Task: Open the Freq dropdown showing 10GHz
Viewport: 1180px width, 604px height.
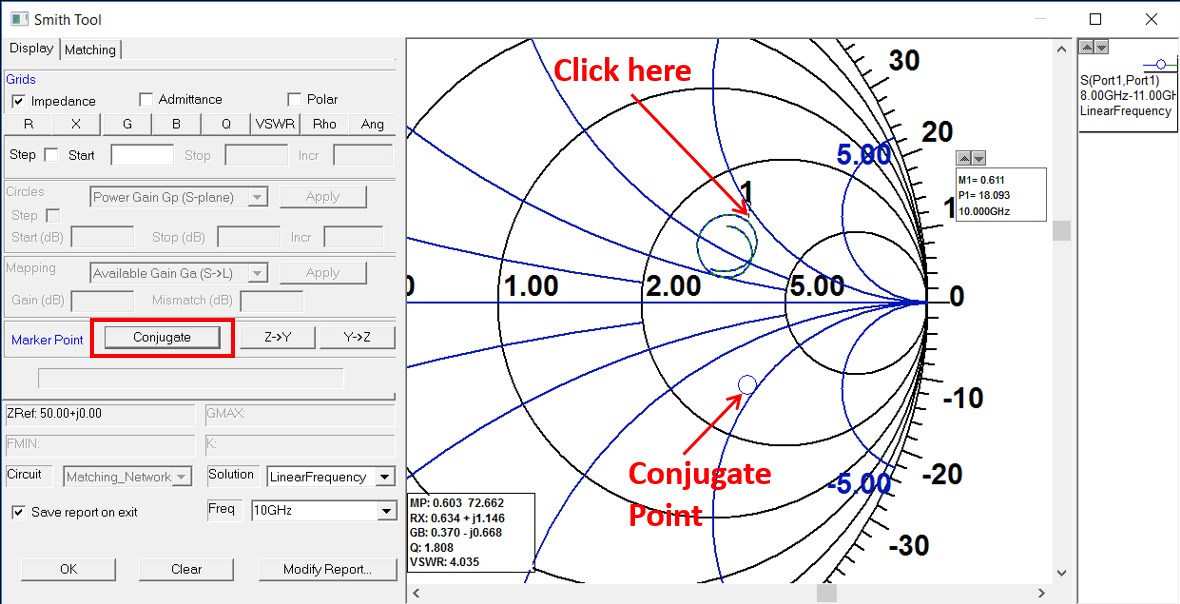Action: [386, 510]
